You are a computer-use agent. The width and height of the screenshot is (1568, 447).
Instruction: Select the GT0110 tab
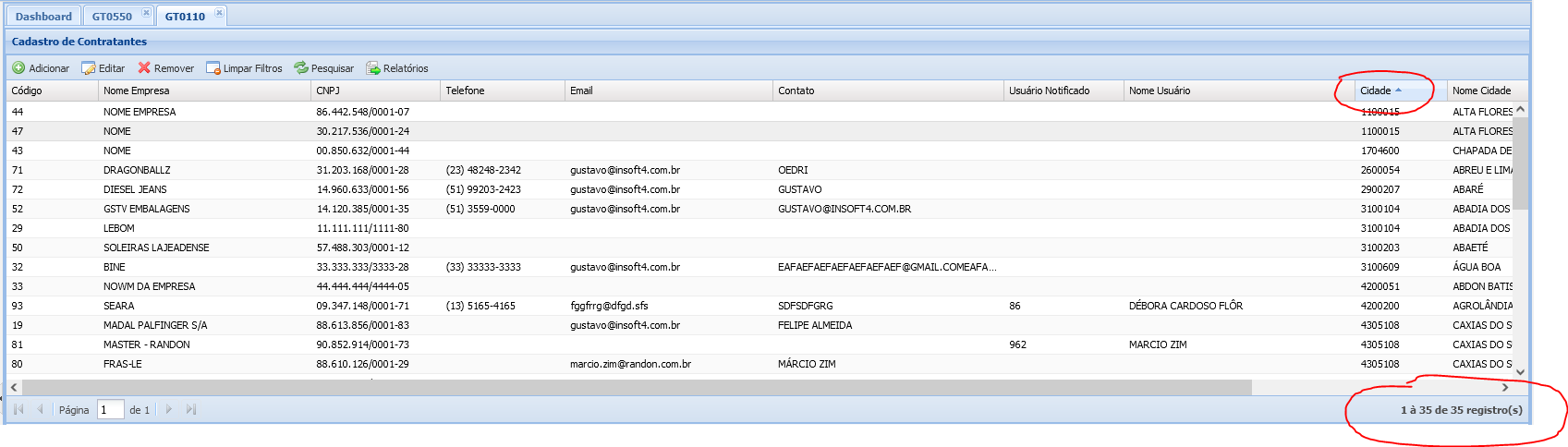coord(185,17)
